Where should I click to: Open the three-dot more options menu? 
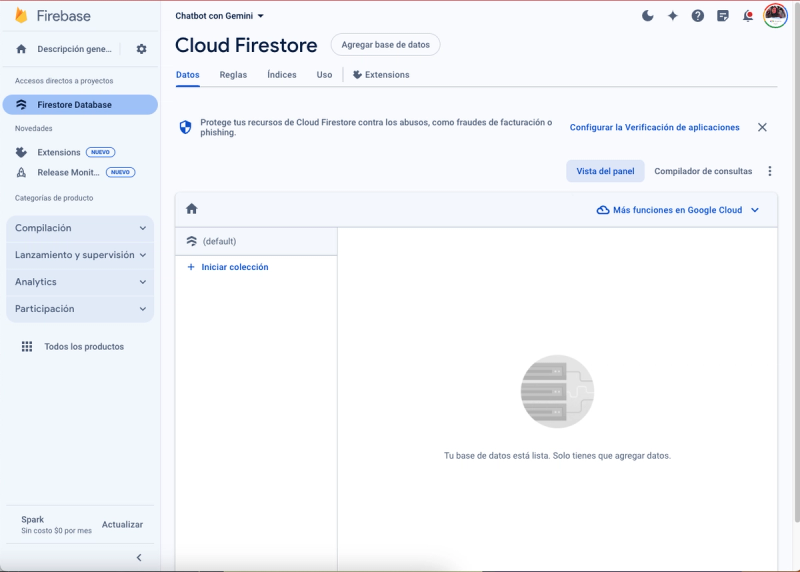[x=769, y=171]
